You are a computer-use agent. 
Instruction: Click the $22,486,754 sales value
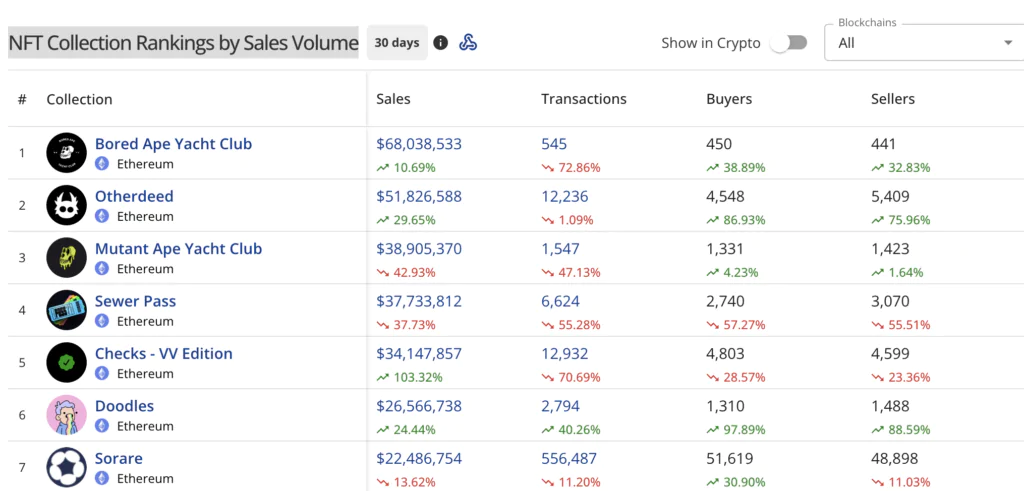pos(419,458)
